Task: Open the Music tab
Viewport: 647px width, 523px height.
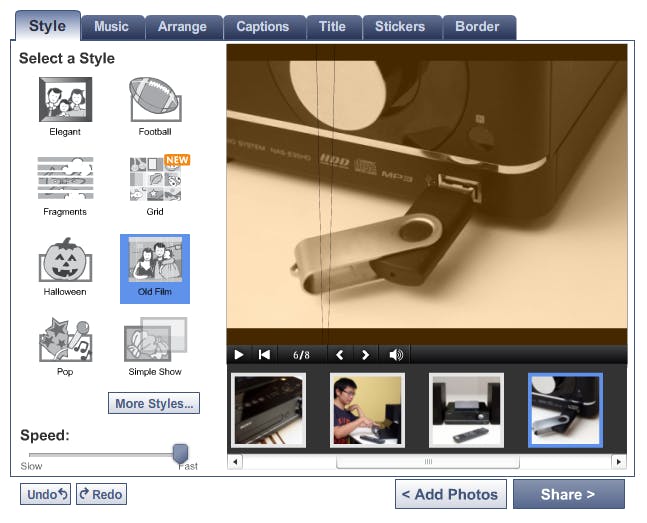Action: click(112, 27)
